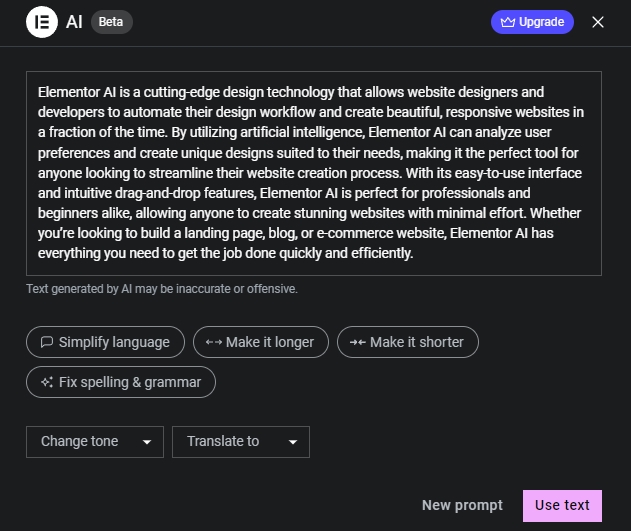Screen dimensions: 631x531
Task: Click the sparkle icon on Fix spelling & grammar
Action: (46, 382)
